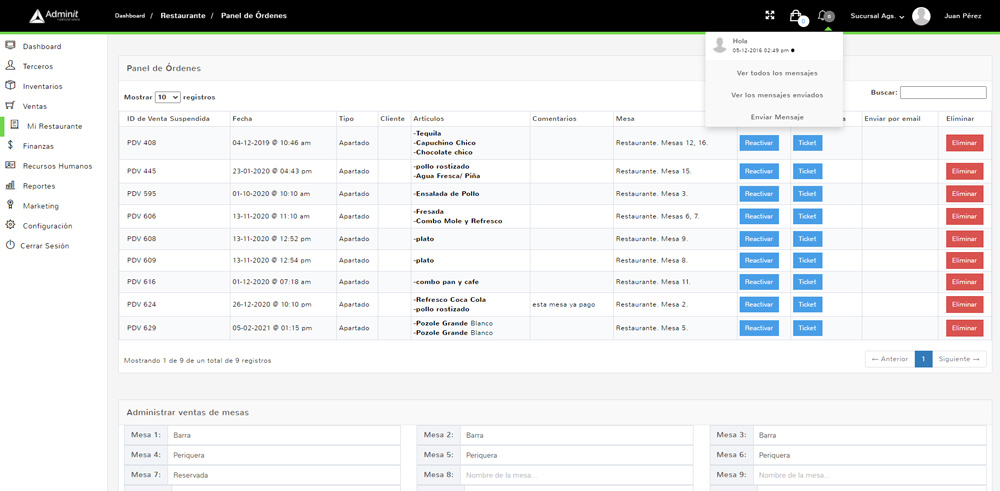Click the notification bell icon
This screenshot has height=491, width=1000.
tap(823, 15)
